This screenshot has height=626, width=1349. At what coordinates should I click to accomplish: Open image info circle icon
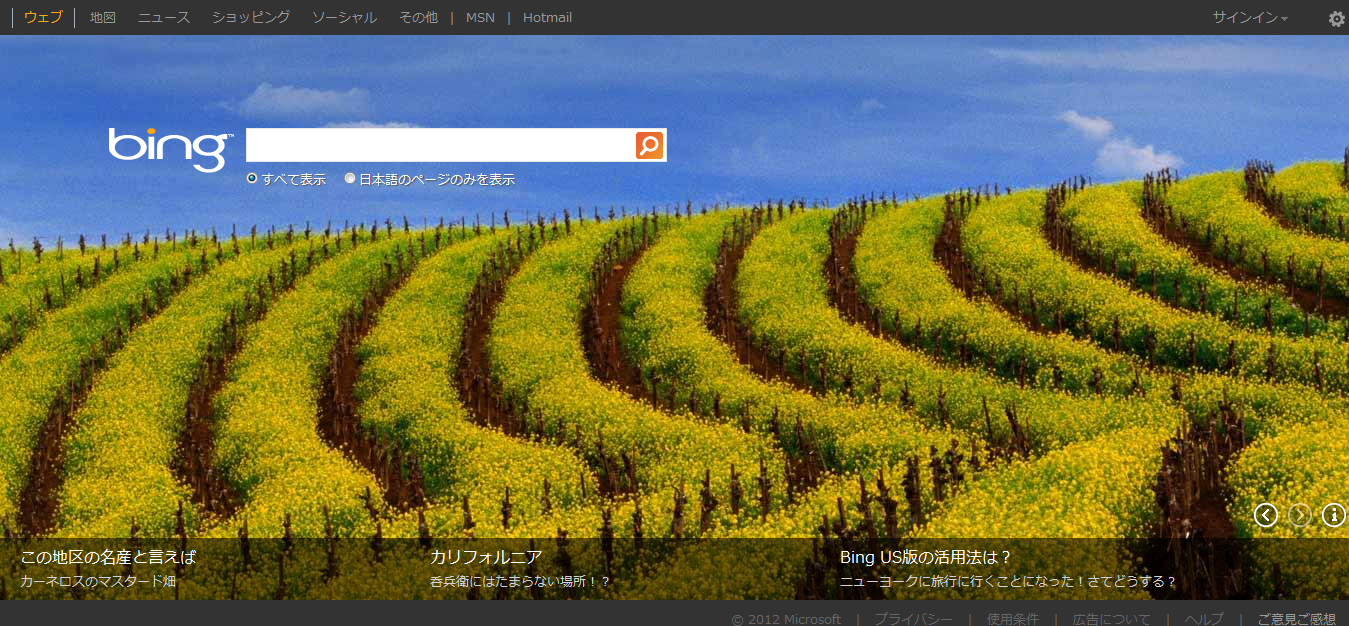coord(1334,515)
